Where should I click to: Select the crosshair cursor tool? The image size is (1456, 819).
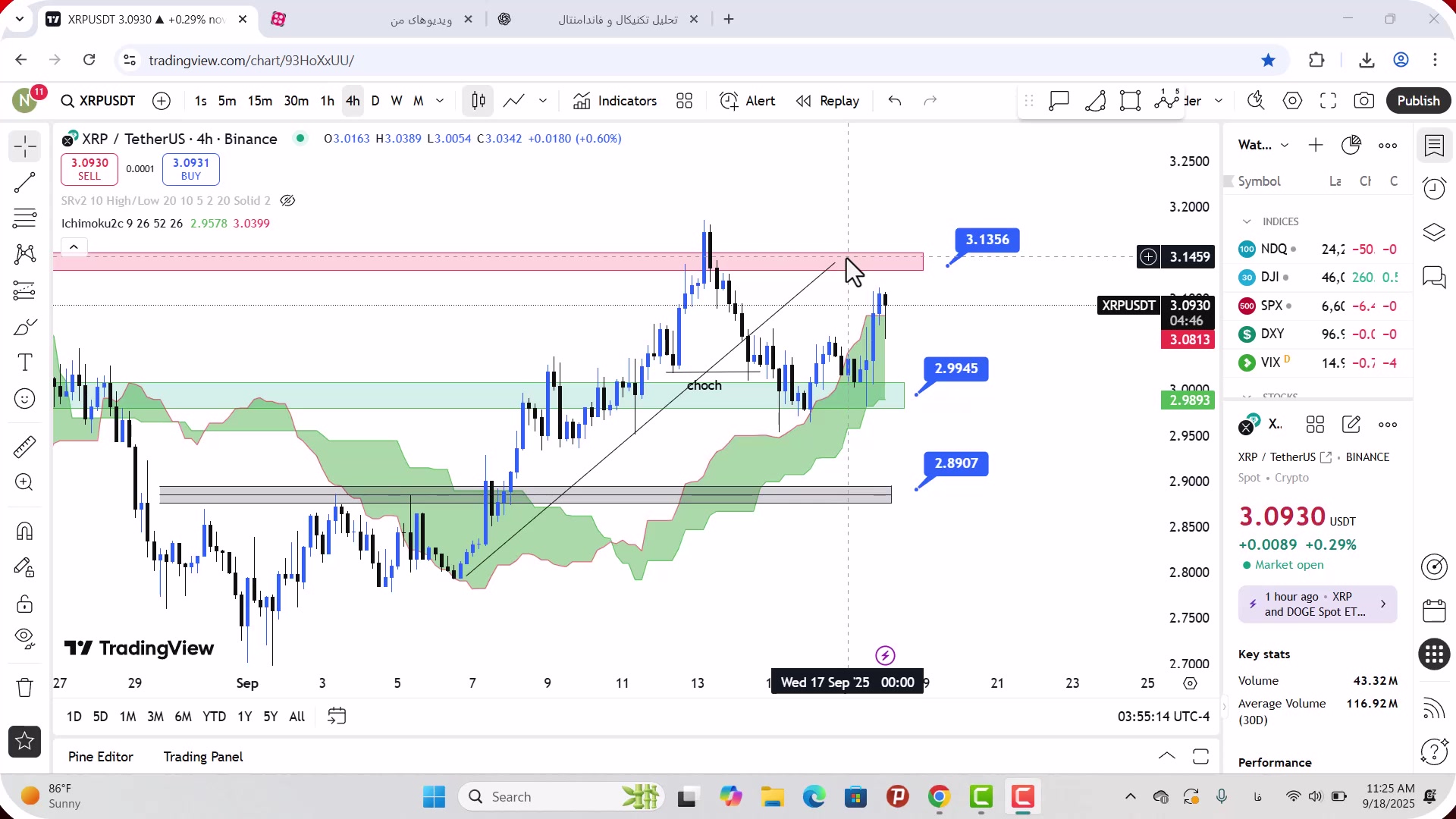(x=25, y=146)
